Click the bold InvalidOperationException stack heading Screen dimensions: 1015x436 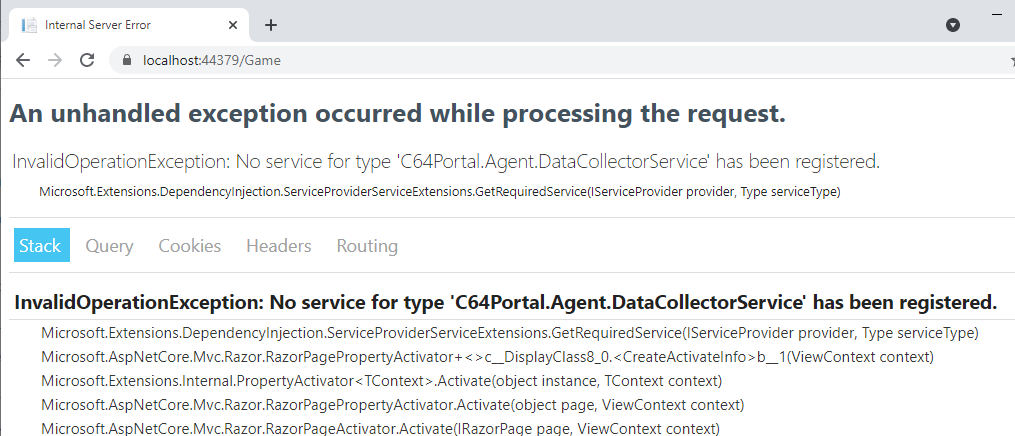tap(505, 302)
